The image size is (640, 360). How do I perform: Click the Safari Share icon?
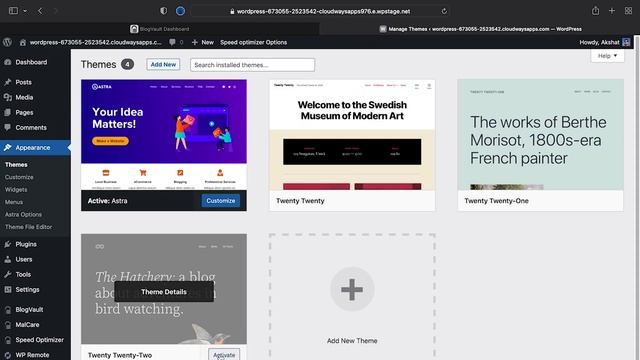(596, 11)
